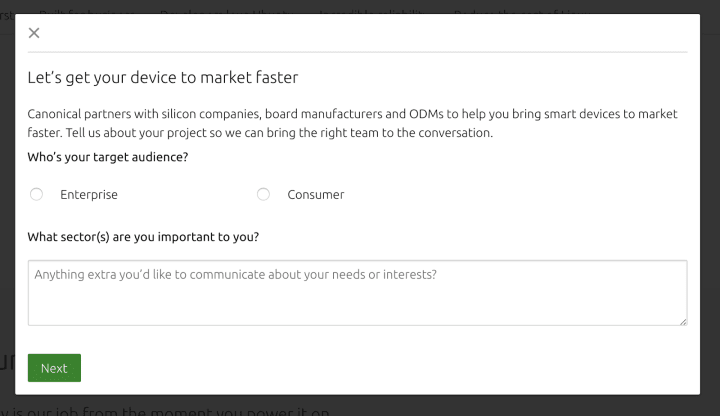Click the "Consumer" option label text
Viewport: 720px width, 416px height.
(x=315, y=195)
